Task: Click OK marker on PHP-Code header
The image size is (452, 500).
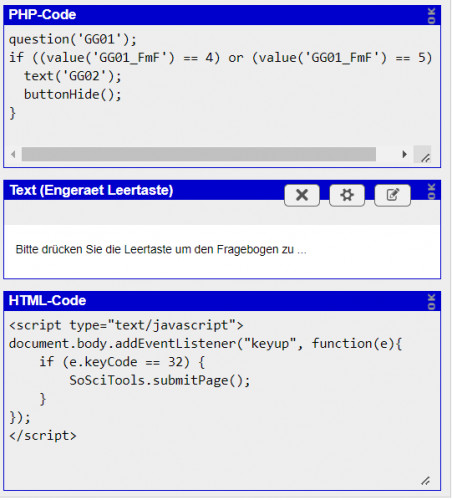Action: click(x=432, y=16)
